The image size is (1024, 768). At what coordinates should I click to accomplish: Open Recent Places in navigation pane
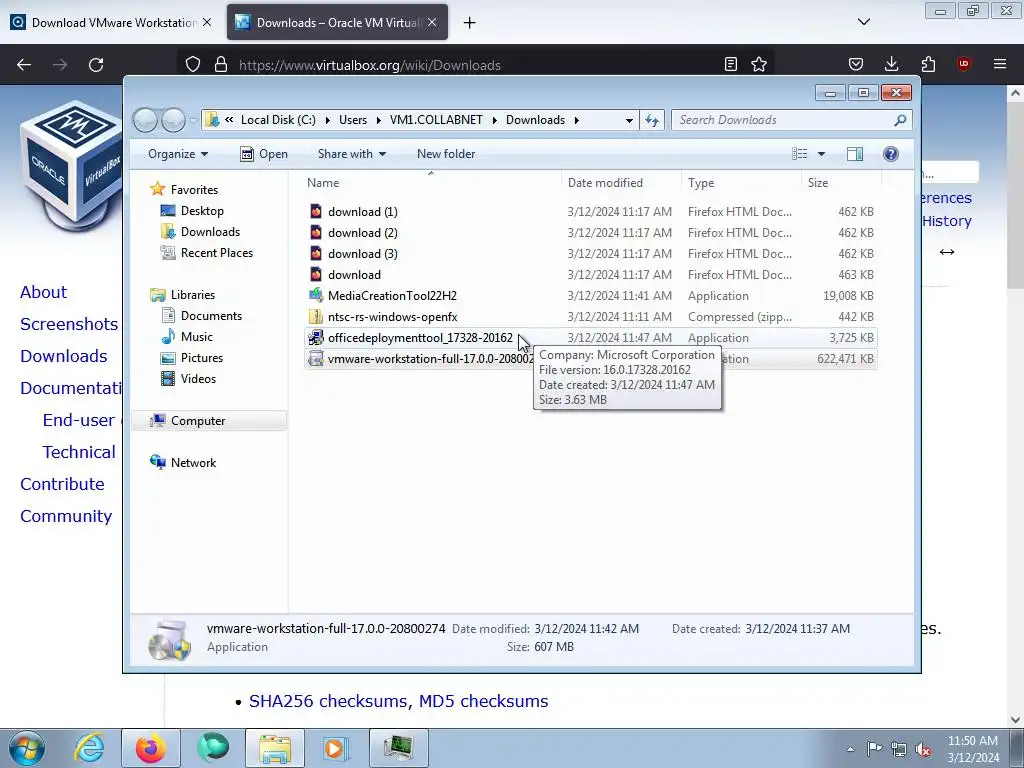(216, 253)
